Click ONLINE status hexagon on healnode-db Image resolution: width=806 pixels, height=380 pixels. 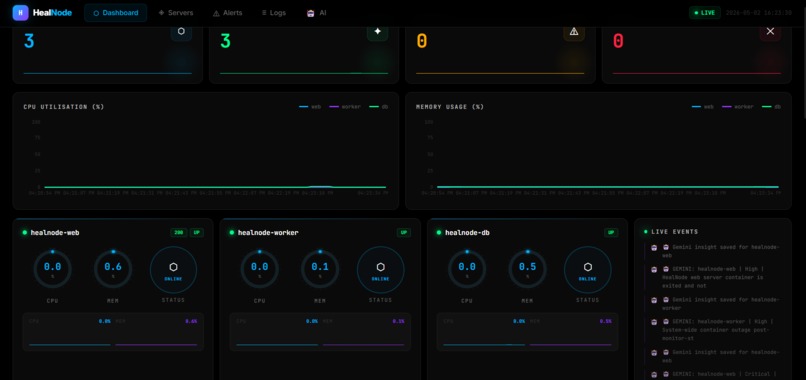pos(588,270)
